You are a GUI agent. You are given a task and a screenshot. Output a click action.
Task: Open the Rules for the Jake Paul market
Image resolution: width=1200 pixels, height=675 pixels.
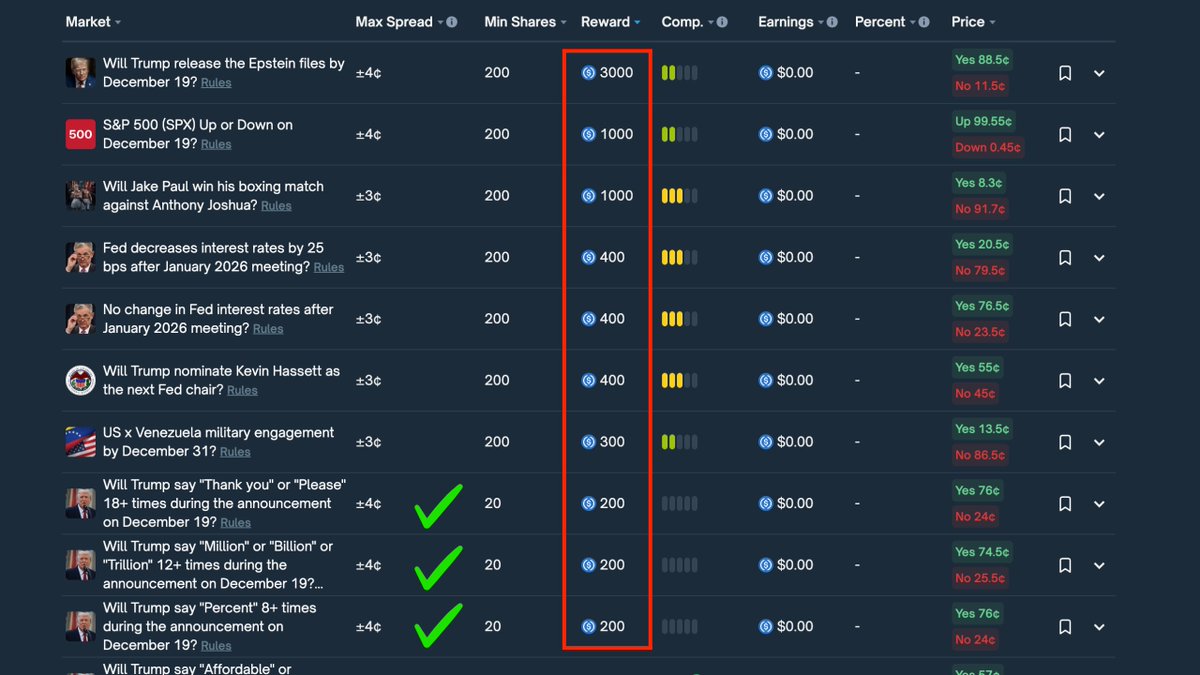276,206
